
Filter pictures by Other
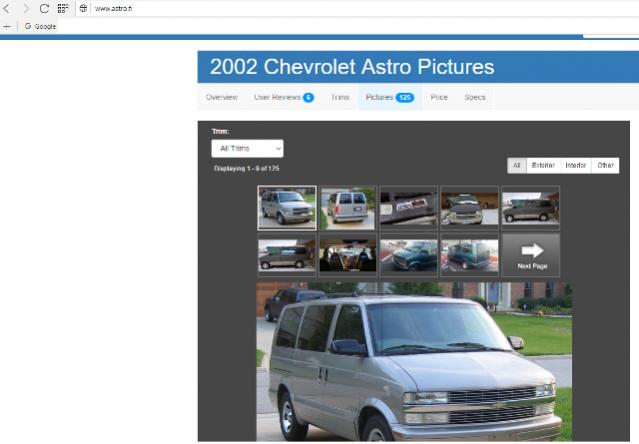click(605, 165)
